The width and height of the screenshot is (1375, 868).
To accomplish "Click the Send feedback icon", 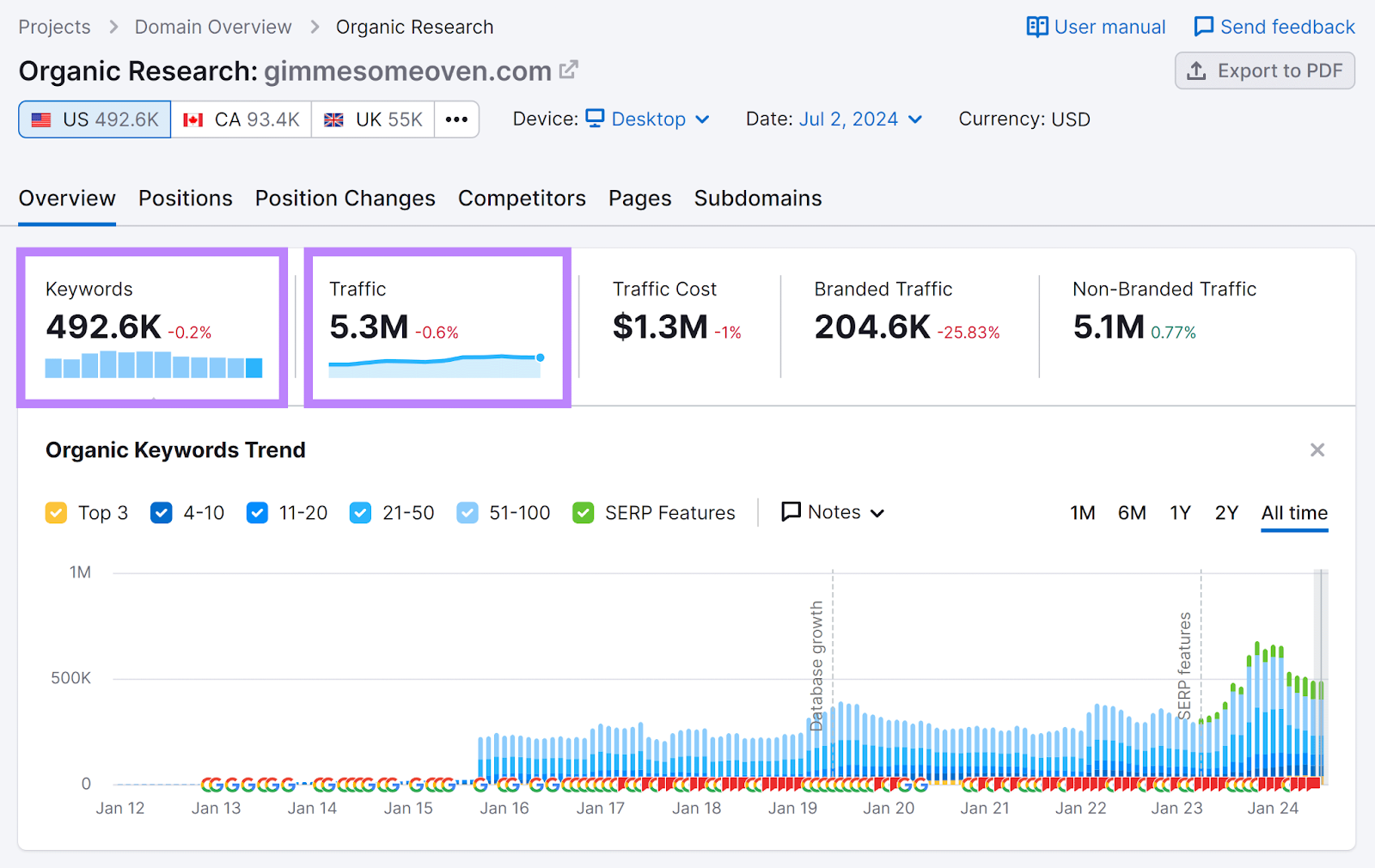I will (1206, 27).
